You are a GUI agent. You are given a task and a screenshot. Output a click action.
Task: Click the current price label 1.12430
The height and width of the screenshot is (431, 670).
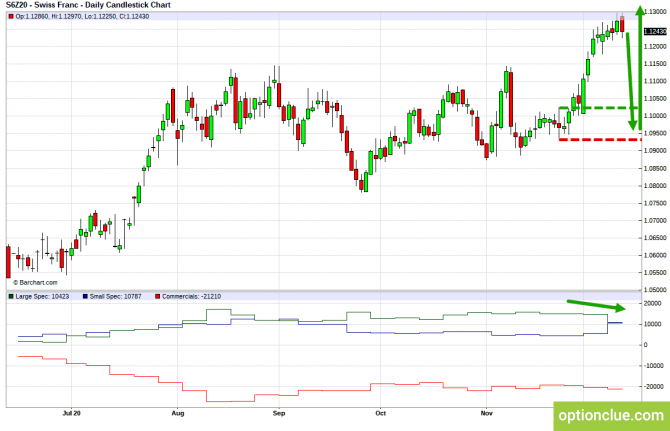(x=652, y=33)
